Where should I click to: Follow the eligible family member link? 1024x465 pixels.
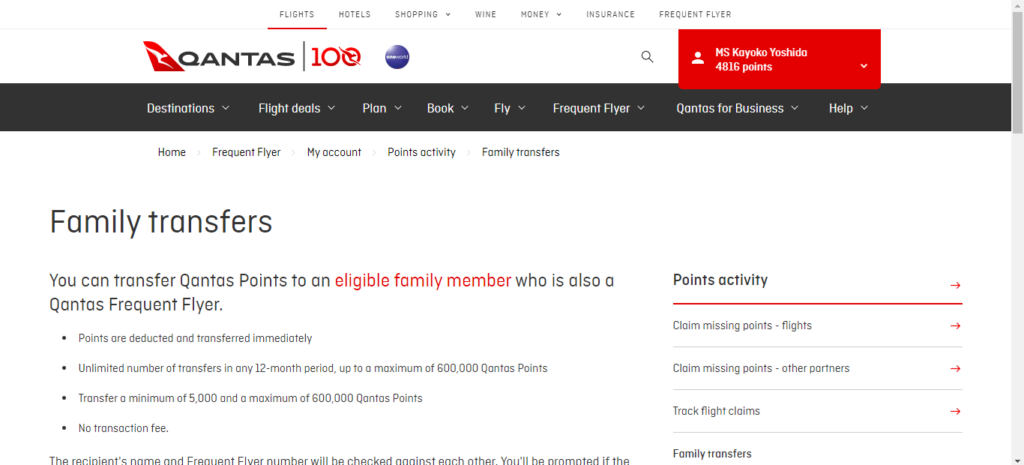(422, 280)
